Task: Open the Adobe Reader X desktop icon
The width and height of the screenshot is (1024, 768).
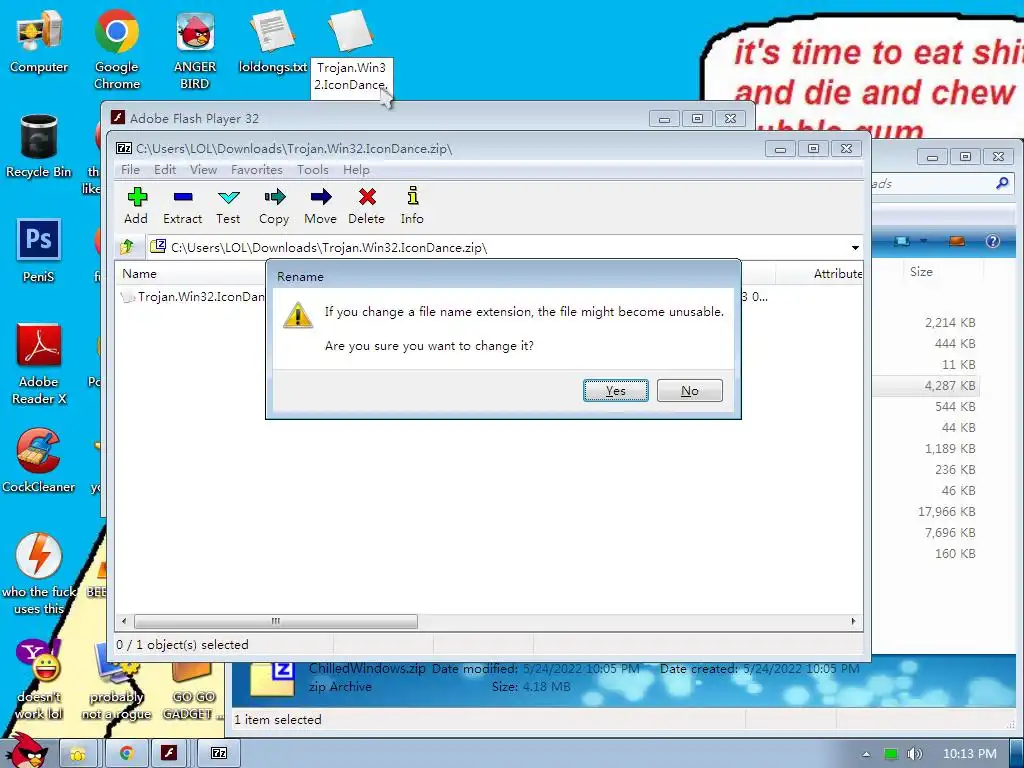Action: [x=39, y=364]
